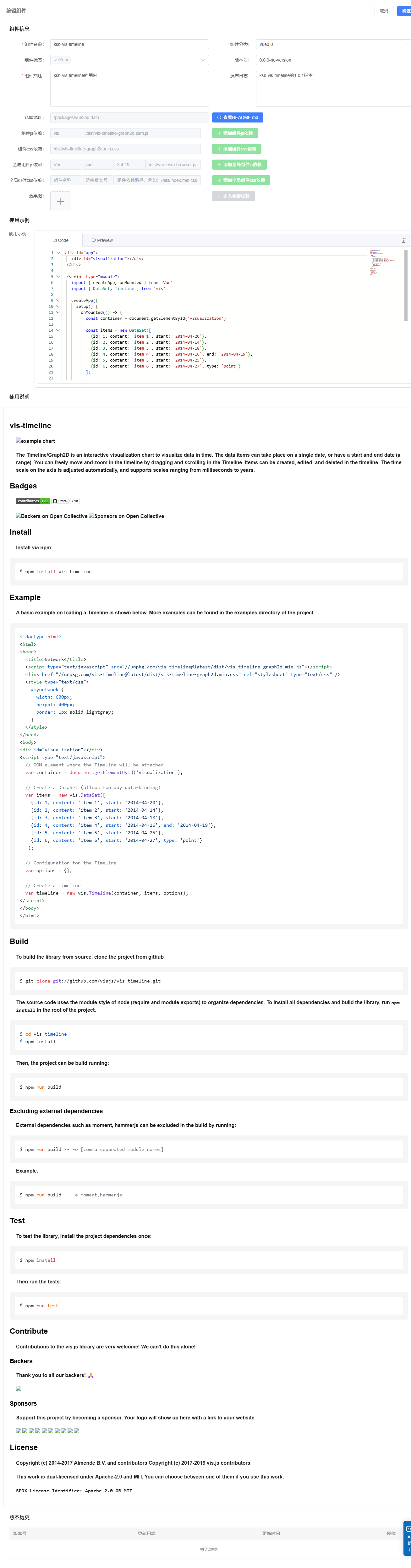Click the 确定 confirm button
Viewport: 411px width, 1568px height.
pos(405,11)
